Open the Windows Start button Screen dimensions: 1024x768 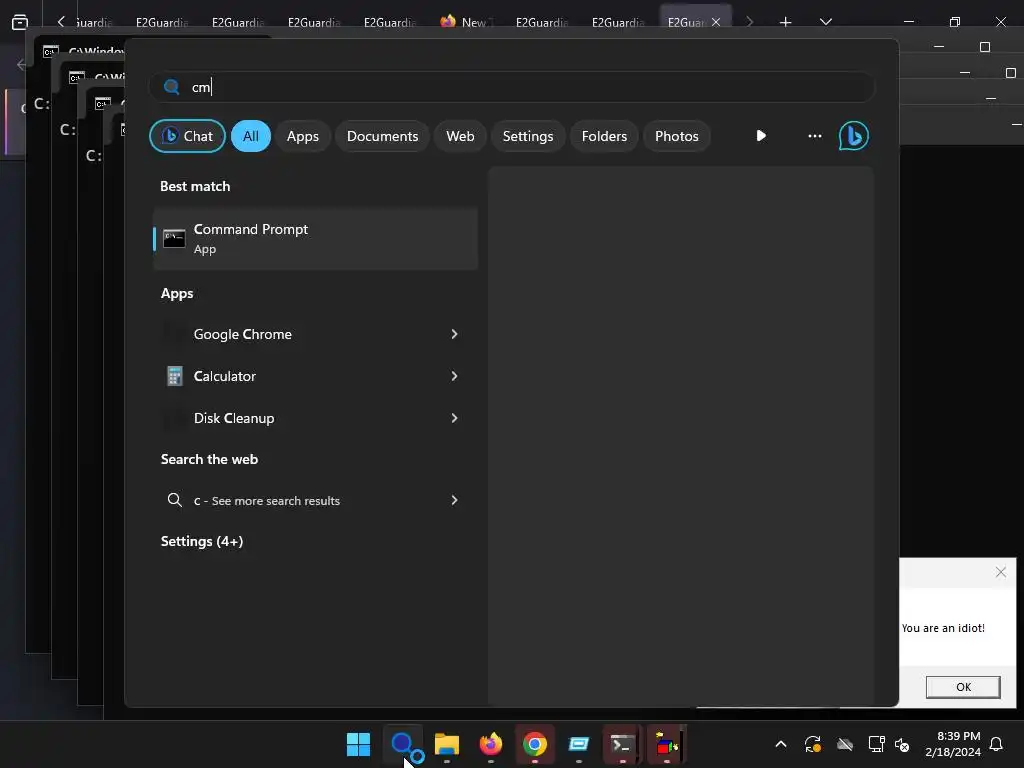(x=359, y=744)
